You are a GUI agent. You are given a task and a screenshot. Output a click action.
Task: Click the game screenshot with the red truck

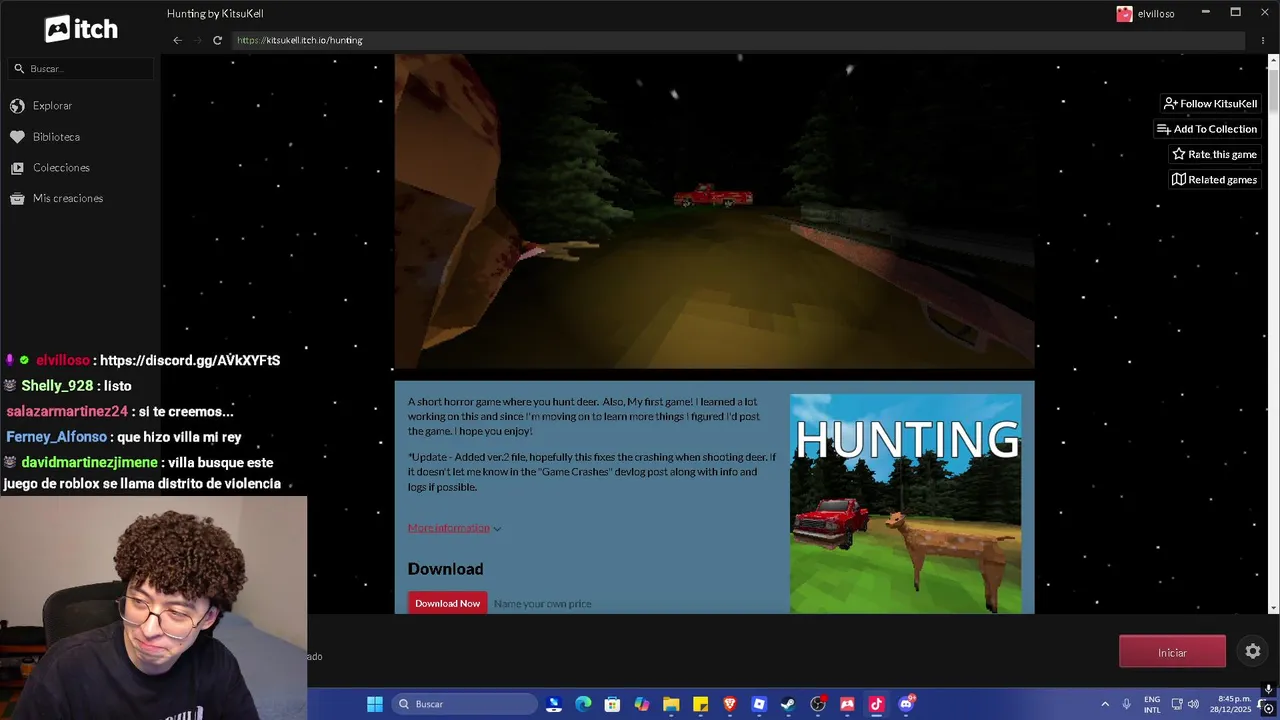tap(714, 212)
